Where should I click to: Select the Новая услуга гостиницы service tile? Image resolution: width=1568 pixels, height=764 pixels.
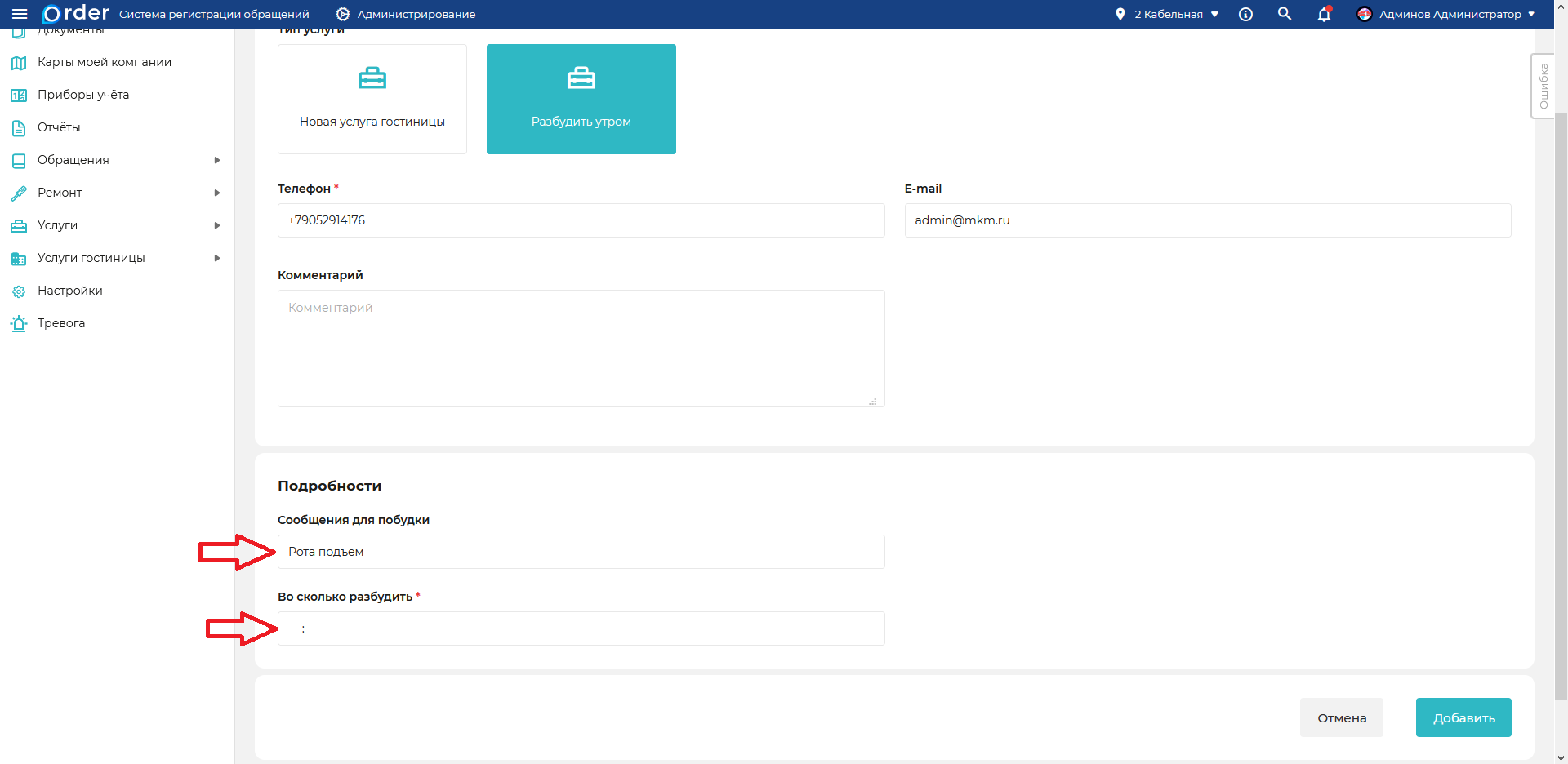click(x=372, y=99)
